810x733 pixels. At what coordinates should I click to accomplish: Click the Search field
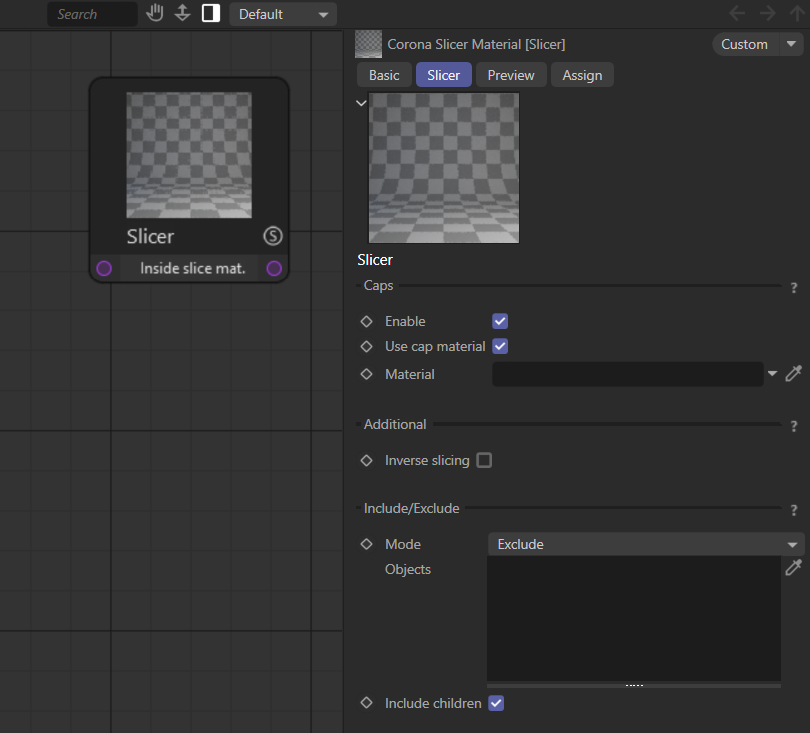click(92, 14)
